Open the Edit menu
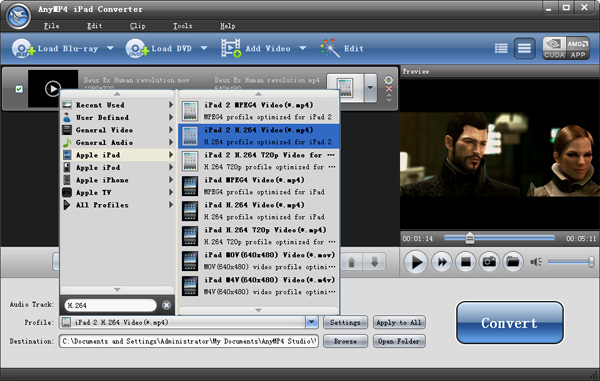Image resolution: width=600 pixels, height=381 pixels. pyautogui.click(x=95, y=26)
